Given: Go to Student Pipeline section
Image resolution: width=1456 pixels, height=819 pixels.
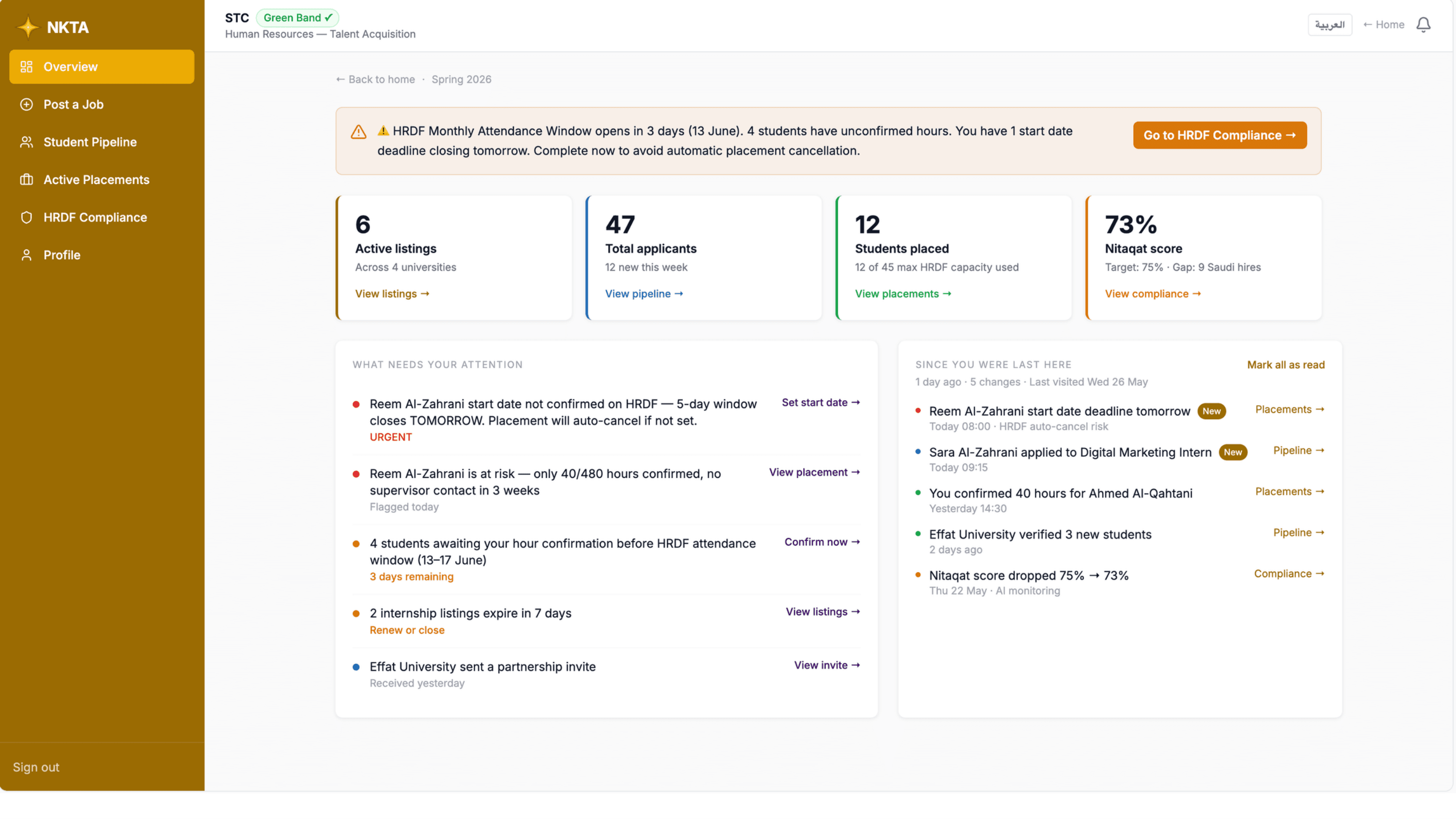Looking at the screenshot, I should (102, 142).
